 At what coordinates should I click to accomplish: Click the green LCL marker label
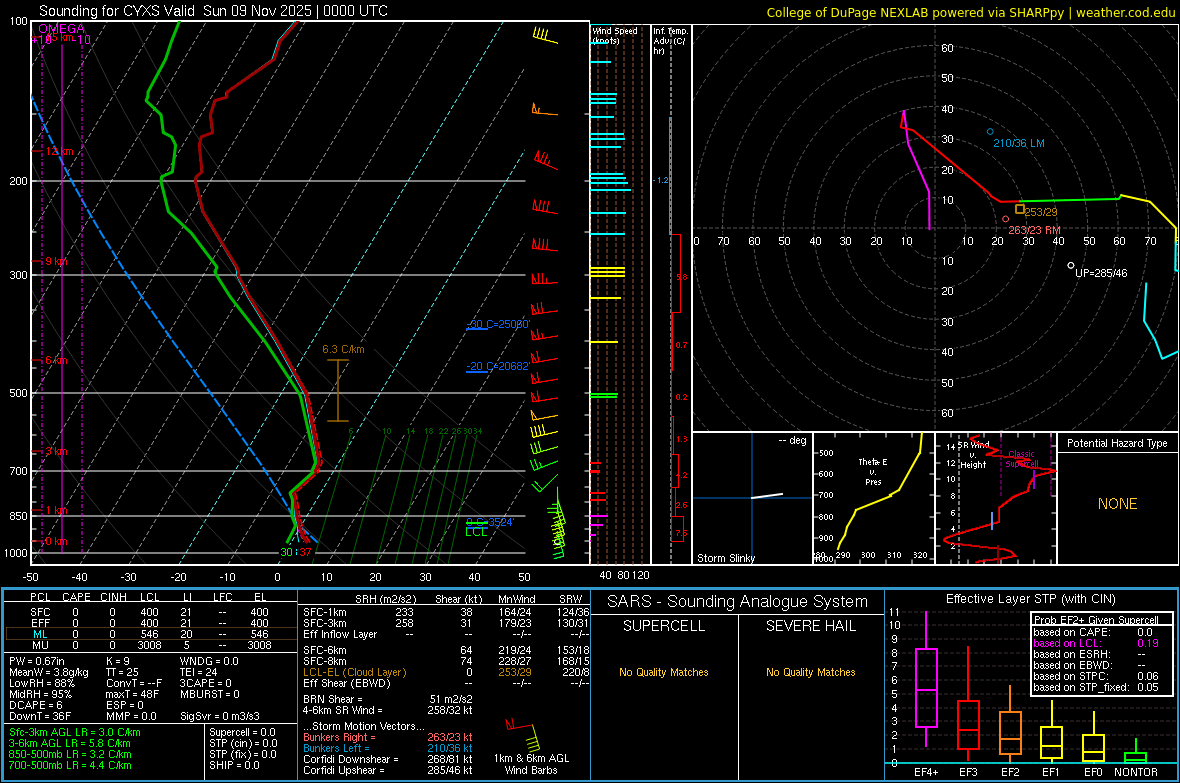(x=476, y=532)
